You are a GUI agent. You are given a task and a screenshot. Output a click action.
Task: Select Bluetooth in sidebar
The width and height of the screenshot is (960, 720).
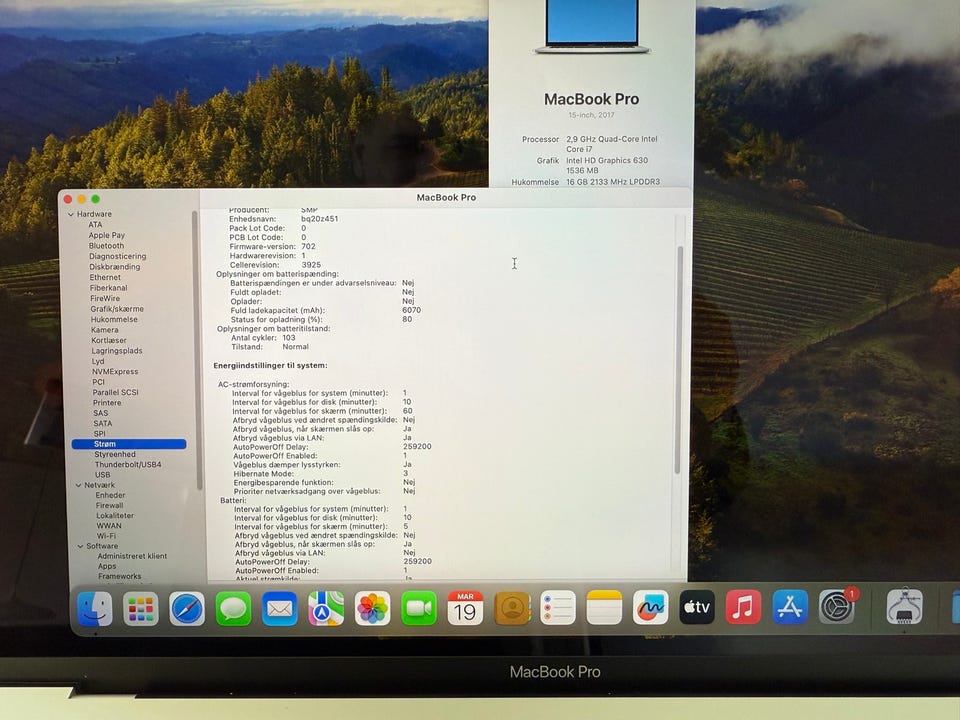pyautogui.click(x=107, y=246)
